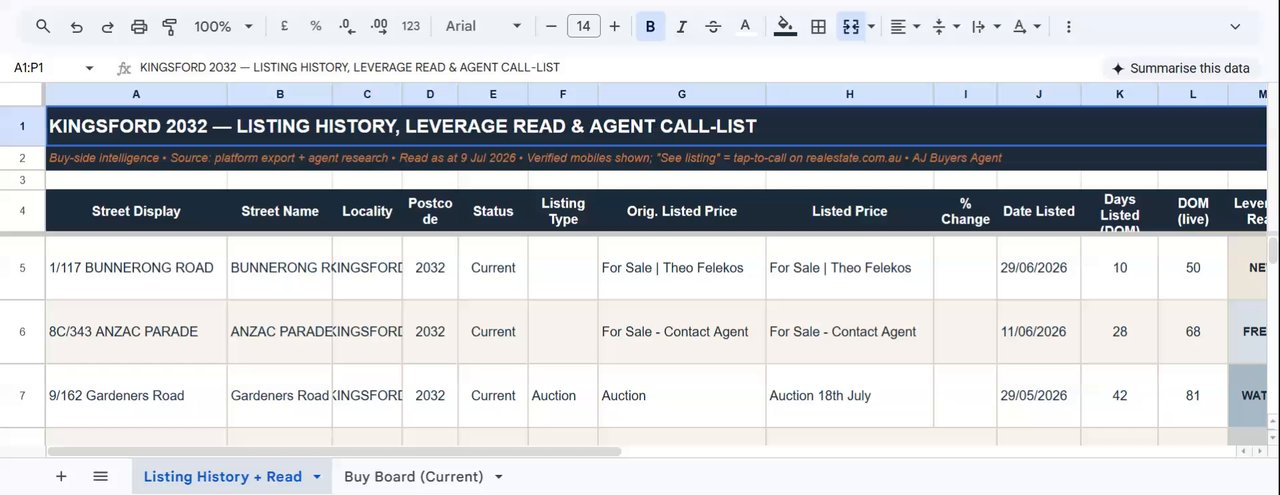Click the Summarise this data button

1181,68
